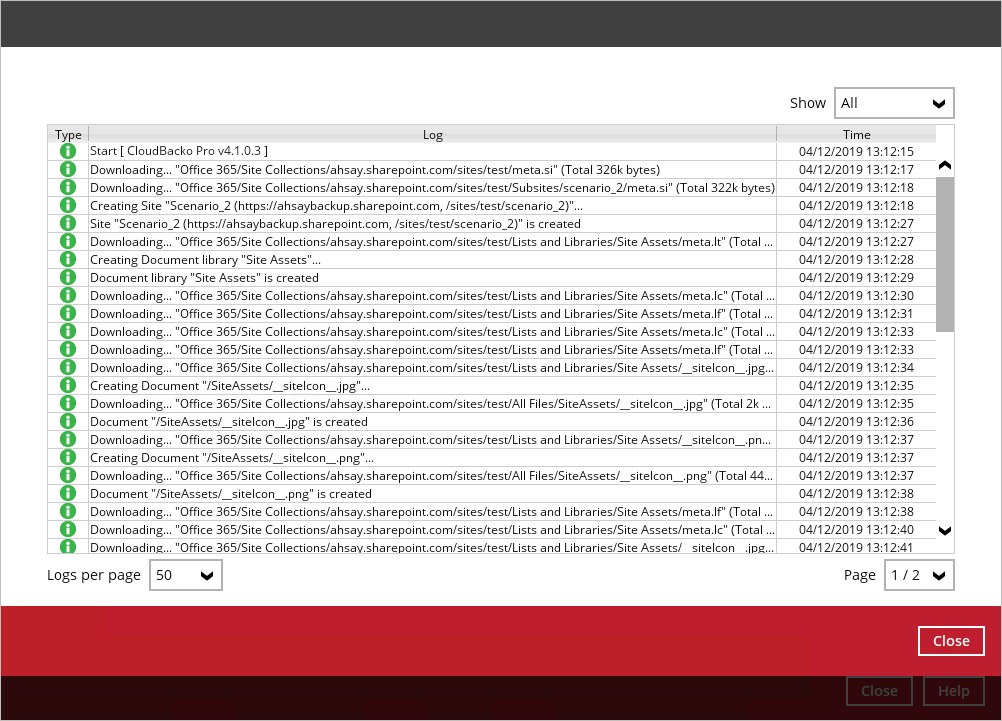Click the dimmed Close button in bottom bar
This screenshot has width=1002, height=721.
879,691
